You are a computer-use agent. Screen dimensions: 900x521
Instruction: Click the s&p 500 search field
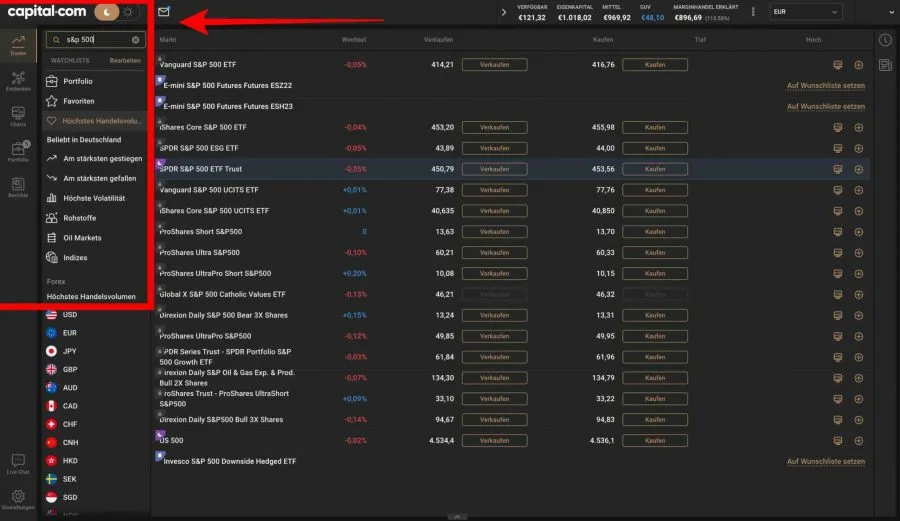point(95,40)
